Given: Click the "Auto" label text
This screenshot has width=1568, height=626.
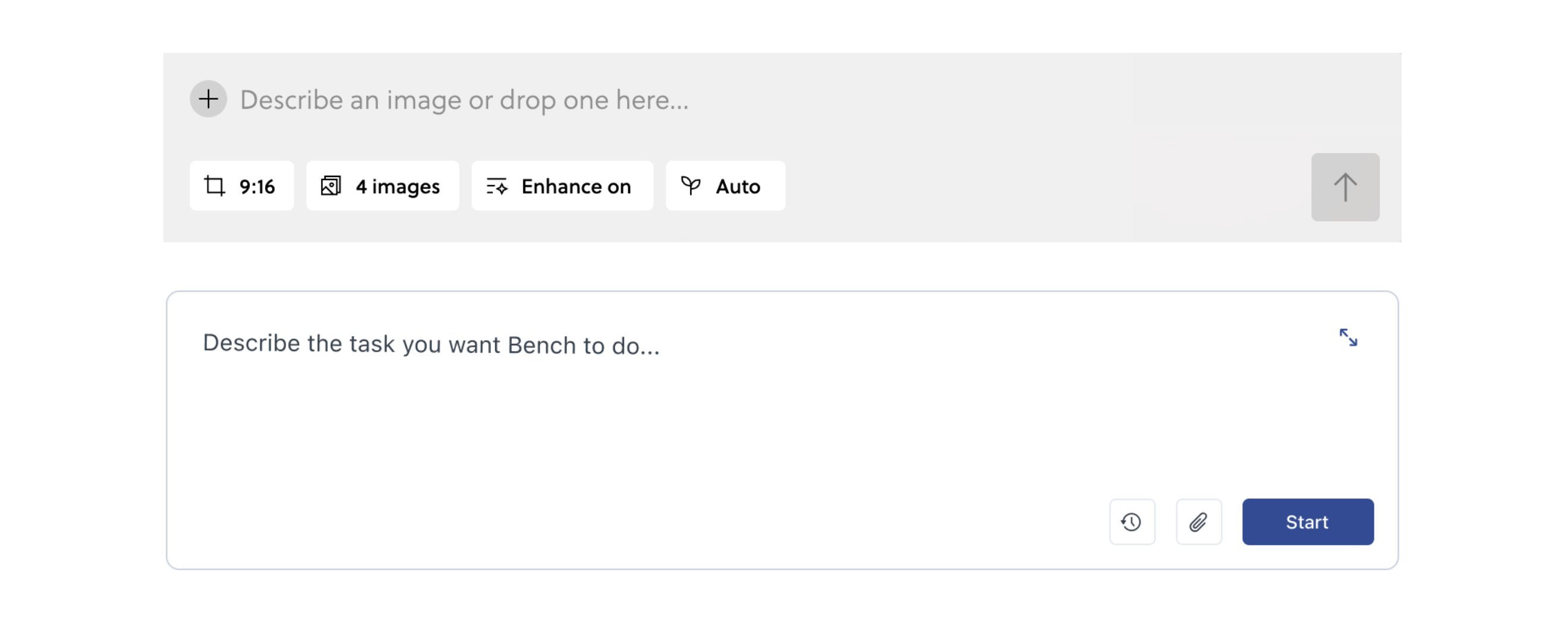Looking at the screenshot, I should pyautogui.click(x=738, y=186).
